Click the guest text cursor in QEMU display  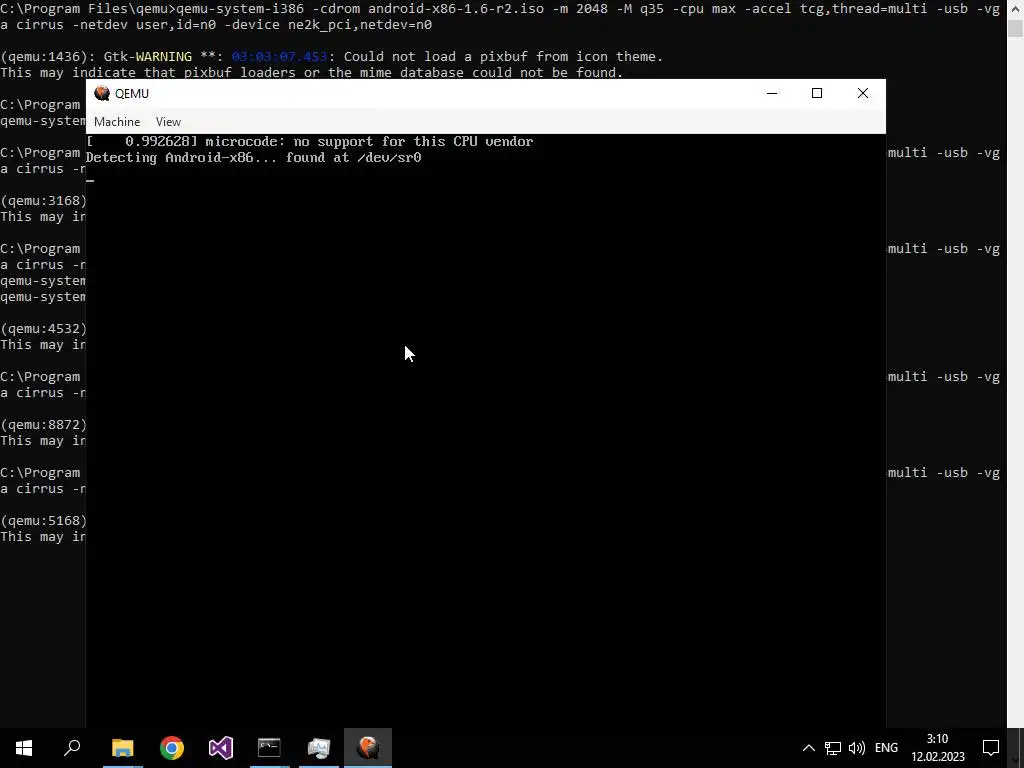(x=90, y=180)
